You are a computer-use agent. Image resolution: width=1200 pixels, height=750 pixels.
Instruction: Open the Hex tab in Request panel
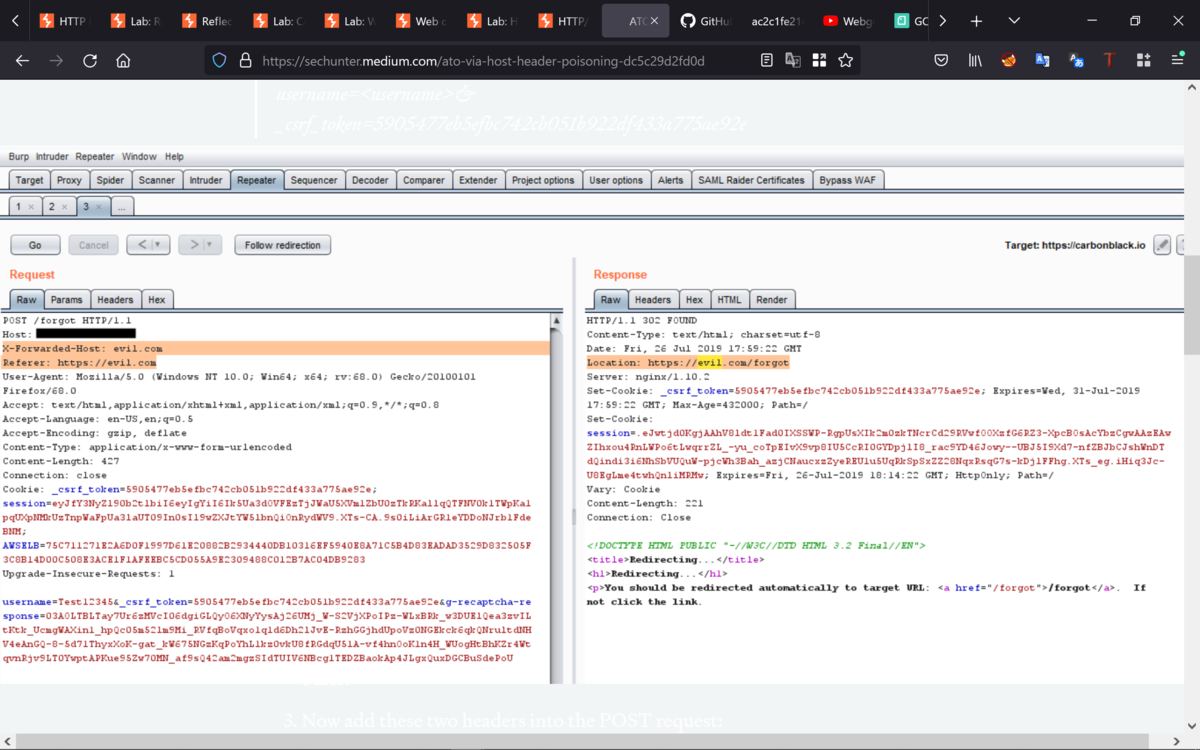click(157, 299)
